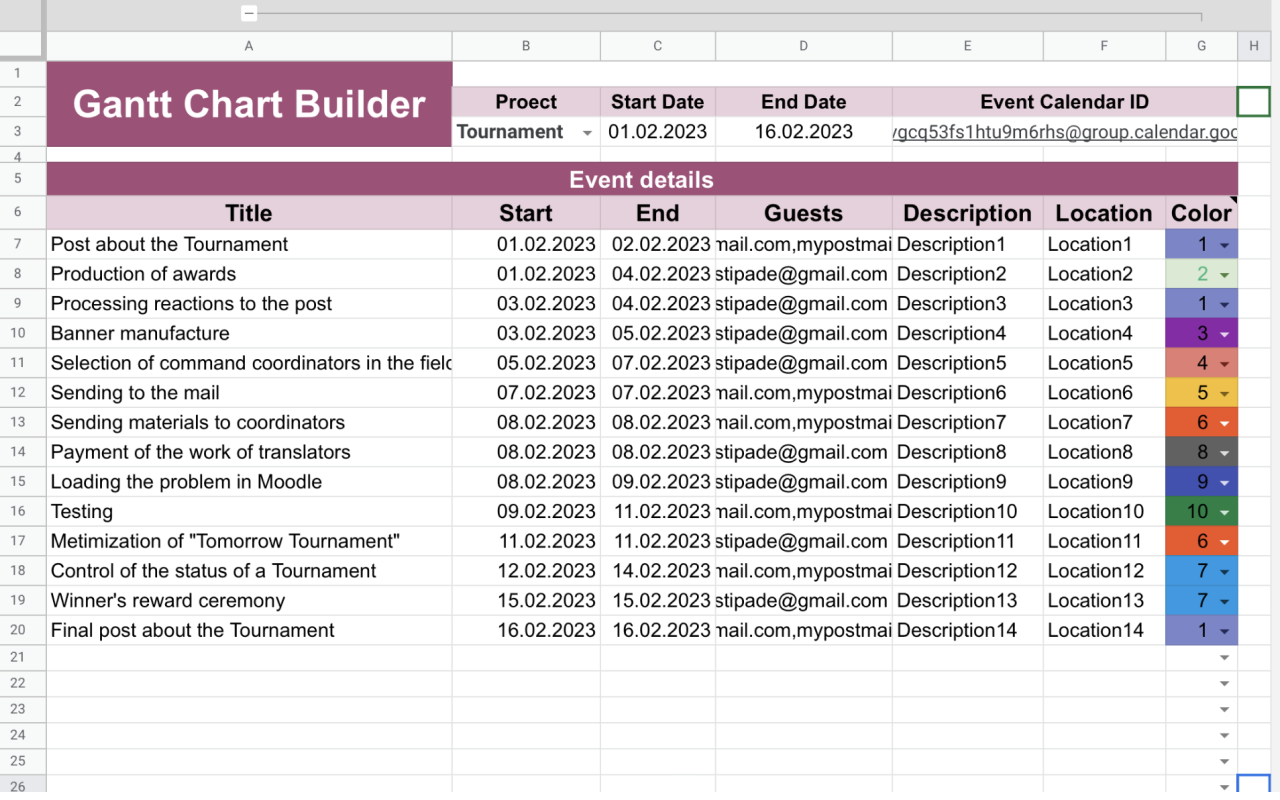The width and height of the screenshot is (1280, 800).
Task: Select the Start Date value 01.02.2023
Action: [x=657, y=131]
